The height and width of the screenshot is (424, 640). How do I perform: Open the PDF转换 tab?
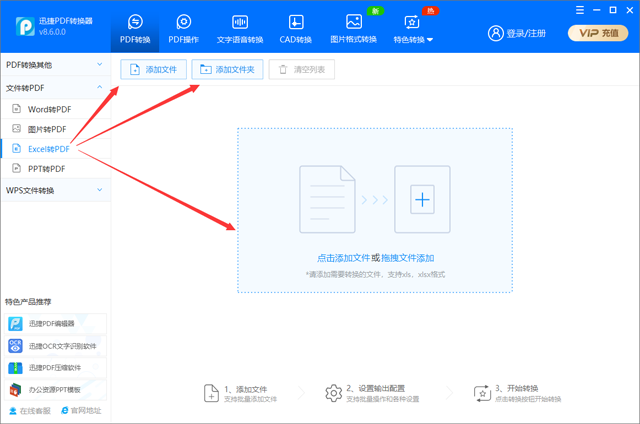[x=135, y=27]
